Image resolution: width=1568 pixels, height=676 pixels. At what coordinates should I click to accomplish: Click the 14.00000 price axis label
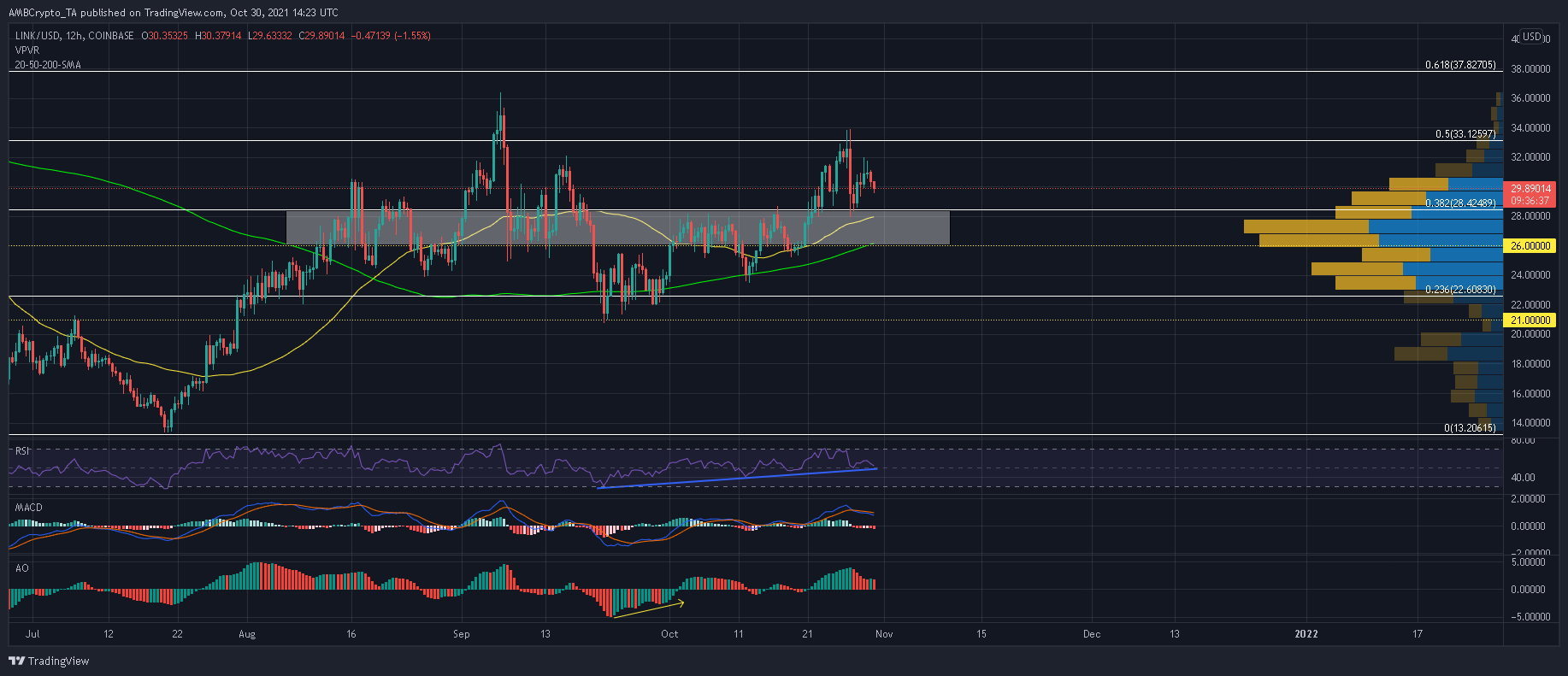tap(1530, 423)
